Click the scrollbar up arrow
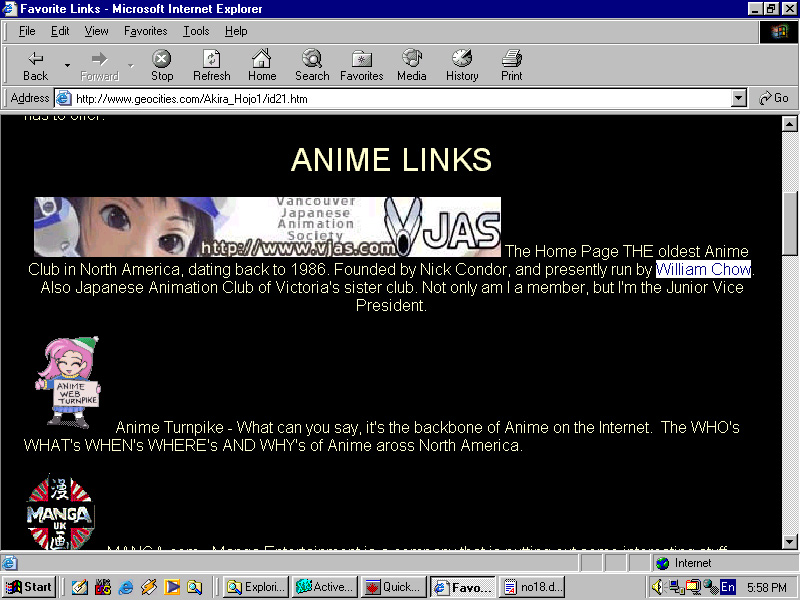Viewport: 800px width, 600px height. (x=789, y=123)
